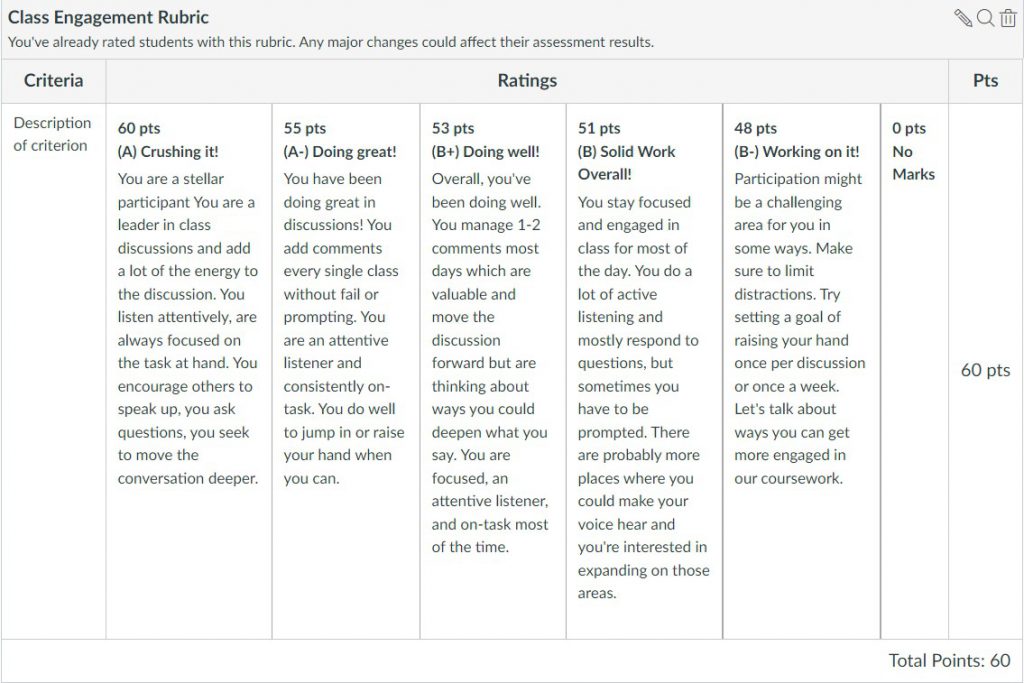Click the Ratings column header

tap(527, 80)
